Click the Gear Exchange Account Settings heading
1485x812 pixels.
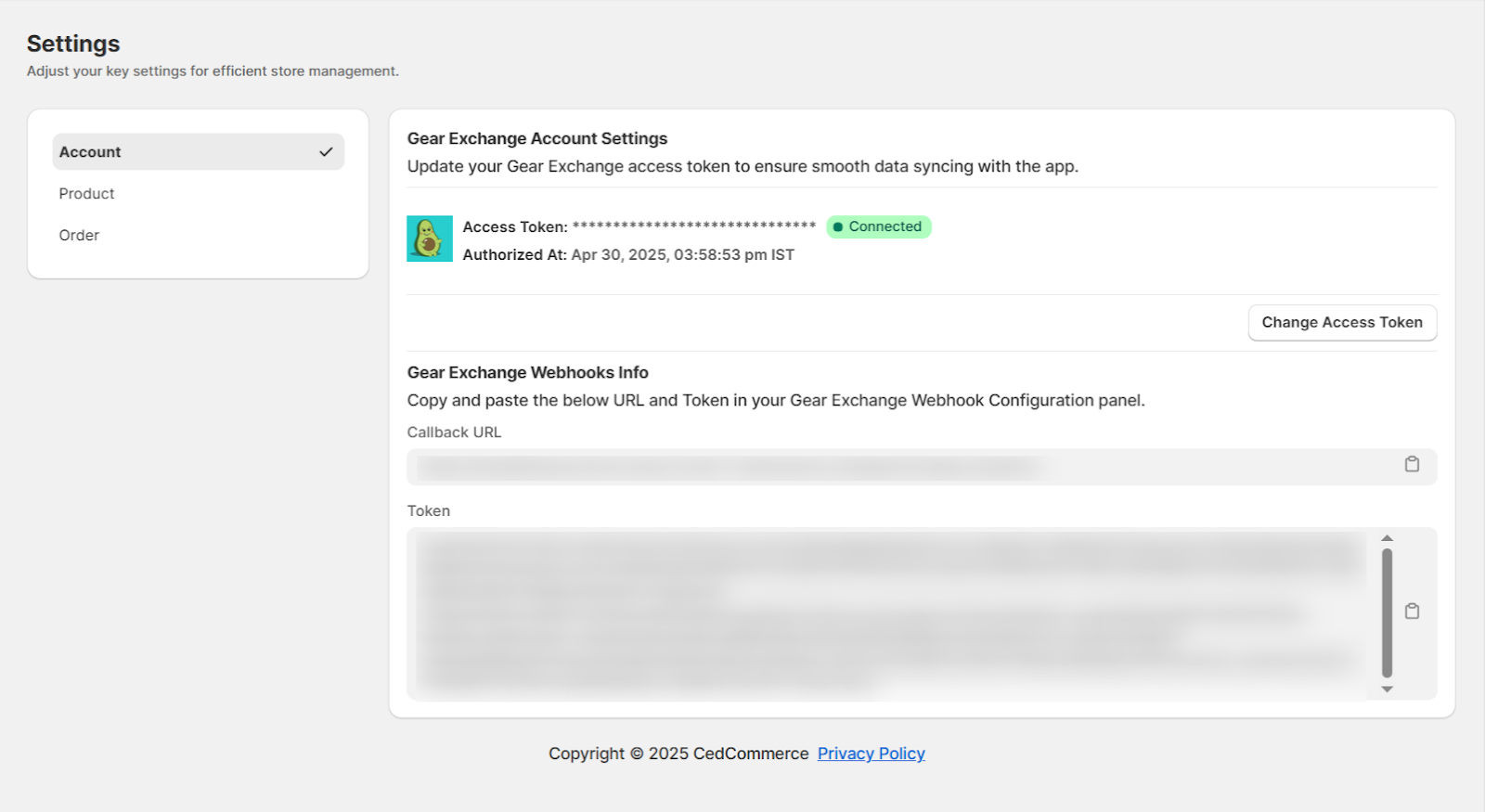537,138
